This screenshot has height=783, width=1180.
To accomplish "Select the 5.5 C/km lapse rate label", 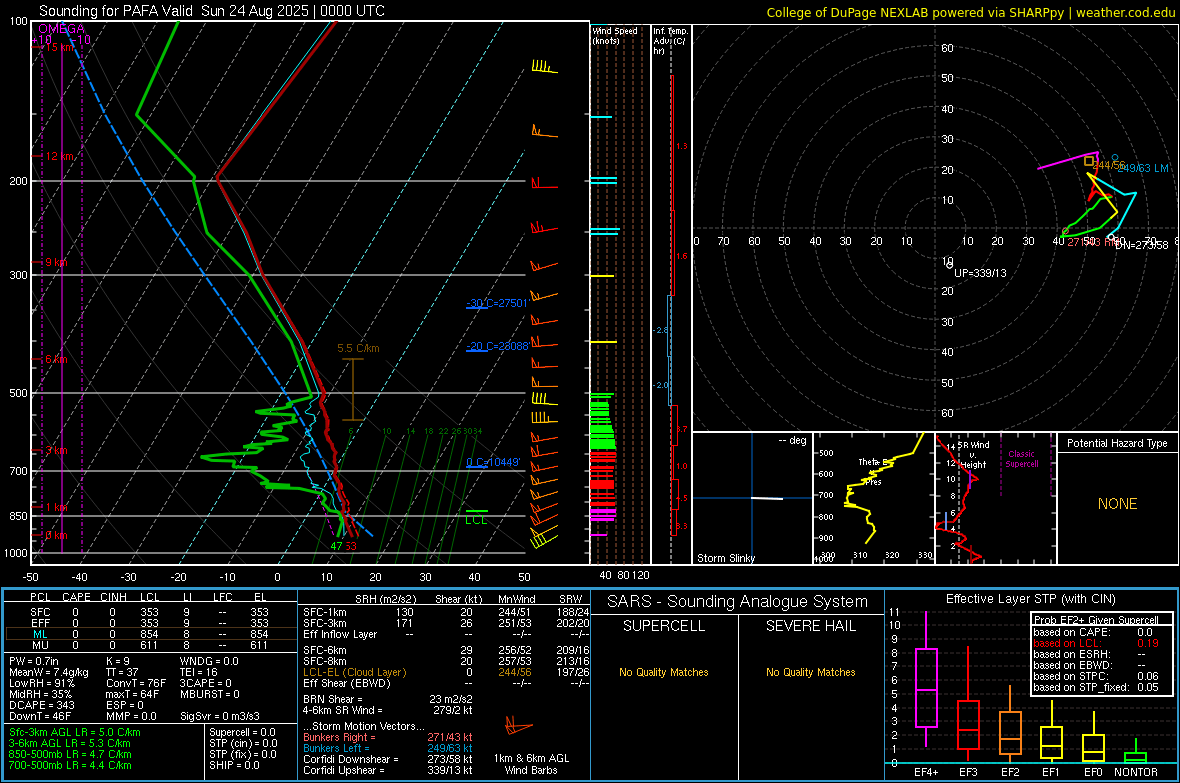I will [358, 349].
